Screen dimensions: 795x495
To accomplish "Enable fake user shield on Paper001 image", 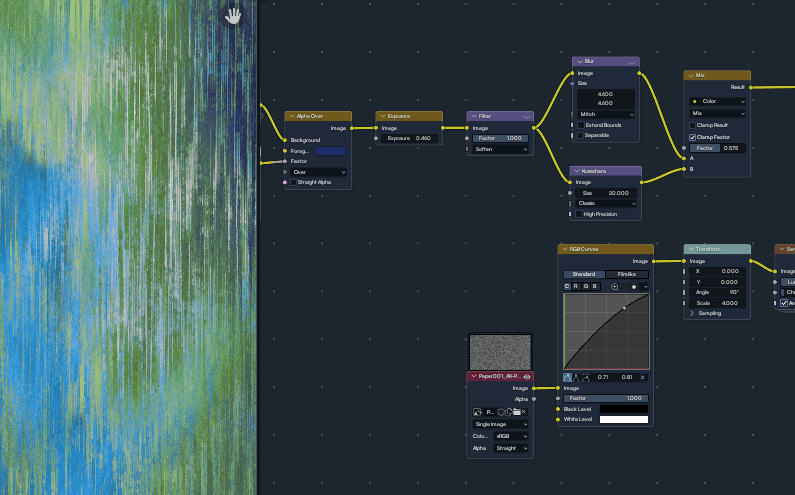I will [x=501, y=412].
